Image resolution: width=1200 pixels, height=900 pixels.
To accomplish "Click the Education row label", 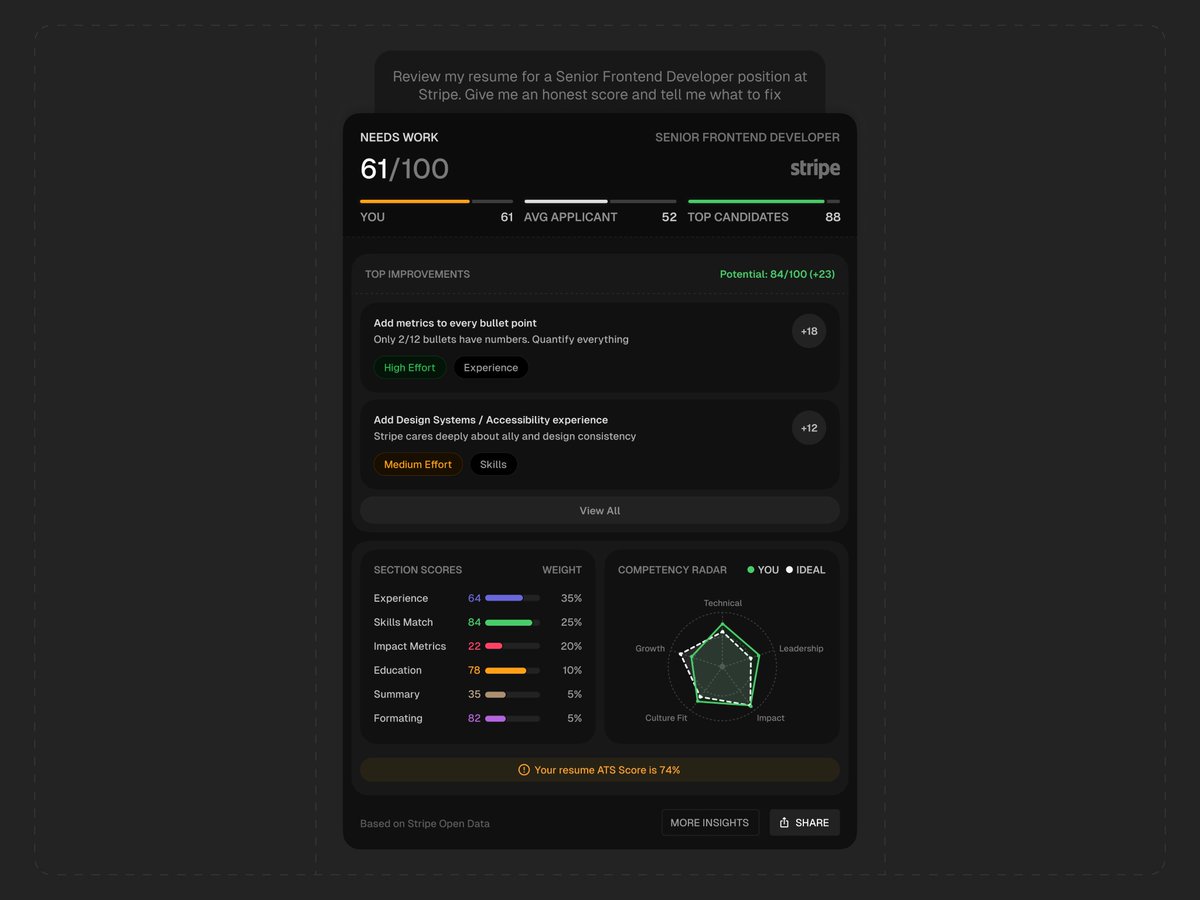I will click(x=398, y=670).
